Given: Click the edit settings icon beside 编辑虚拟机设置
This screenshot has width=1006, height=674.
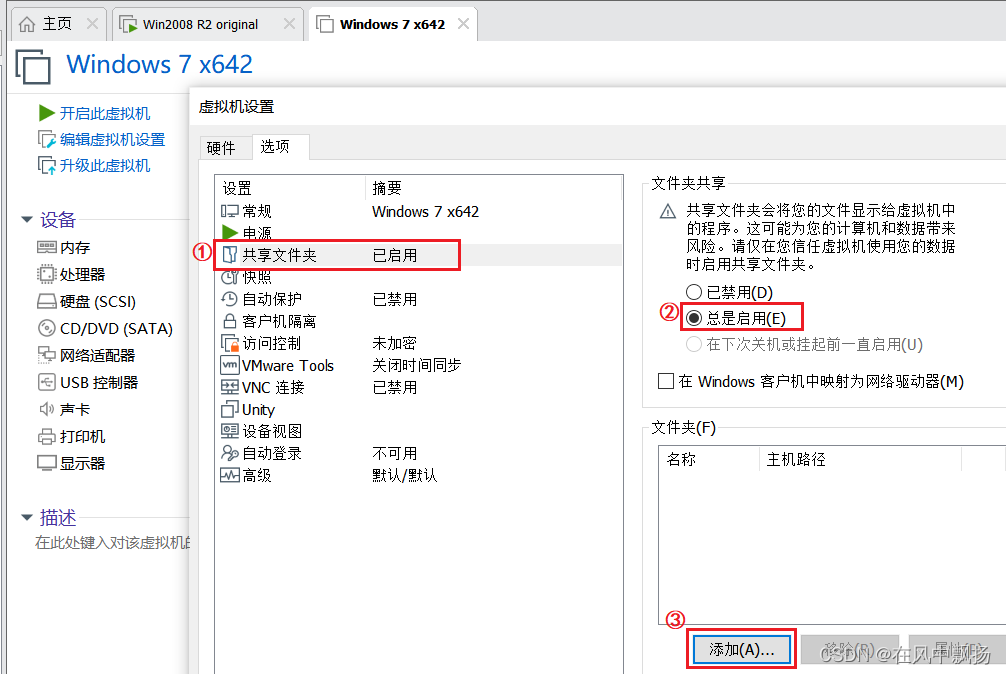Looking at the screenshot, I should click(47, 140).
